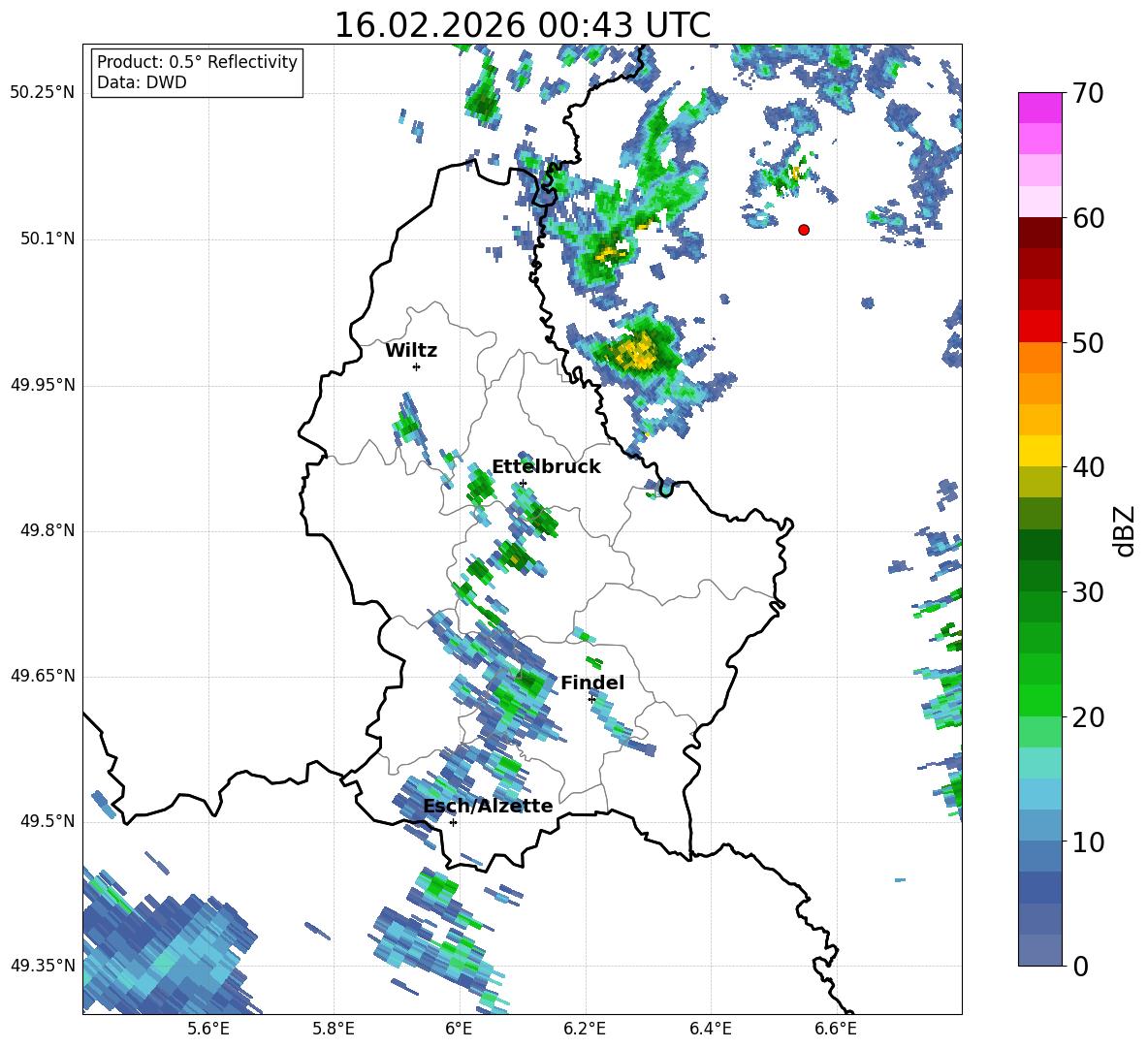Click the Findel city label
The image size is (1148, 1048).
point(592,683)
